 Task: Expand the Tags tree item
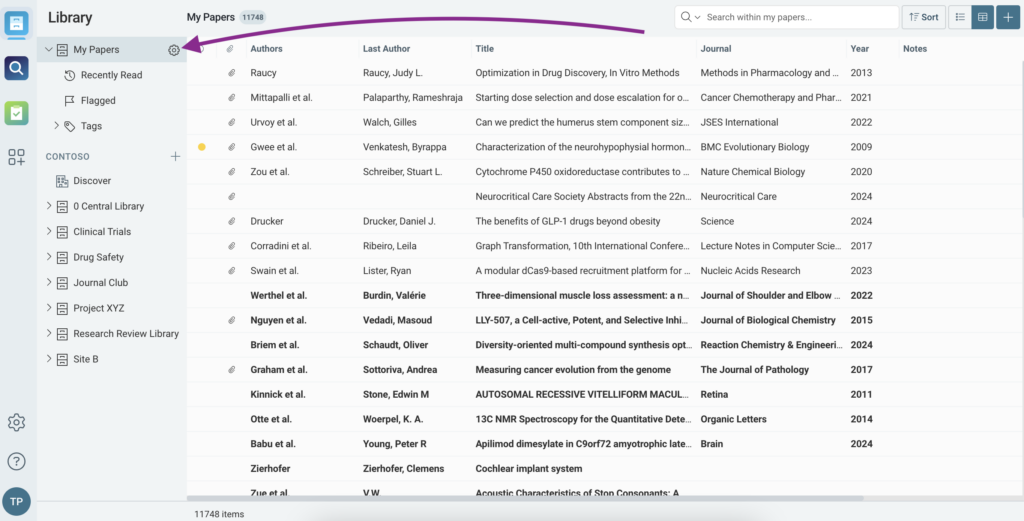point(56,126)
